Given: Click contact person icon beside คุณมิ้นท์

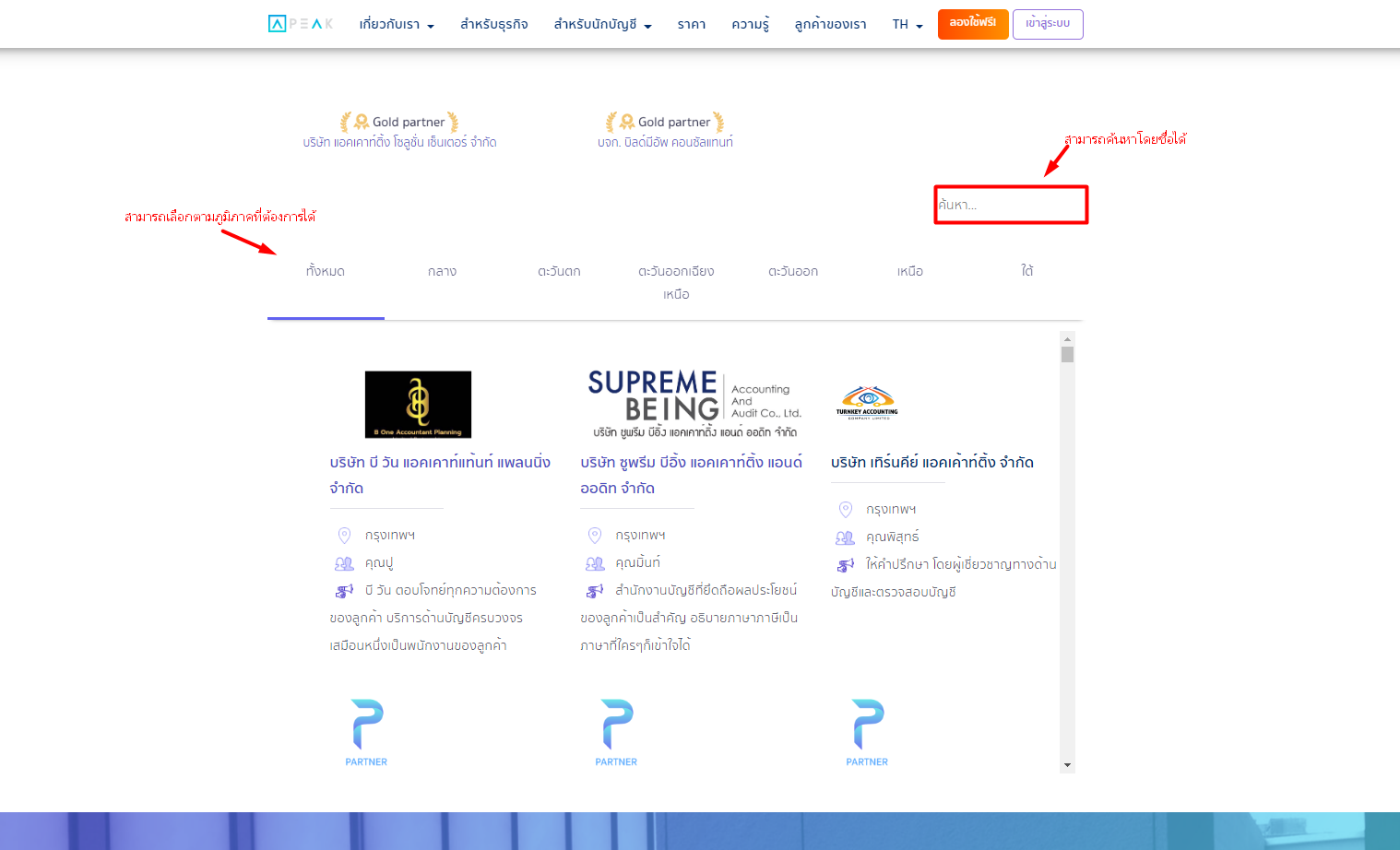Looking at the screenshot, I should pyautogui.click(x=595, y=563).
